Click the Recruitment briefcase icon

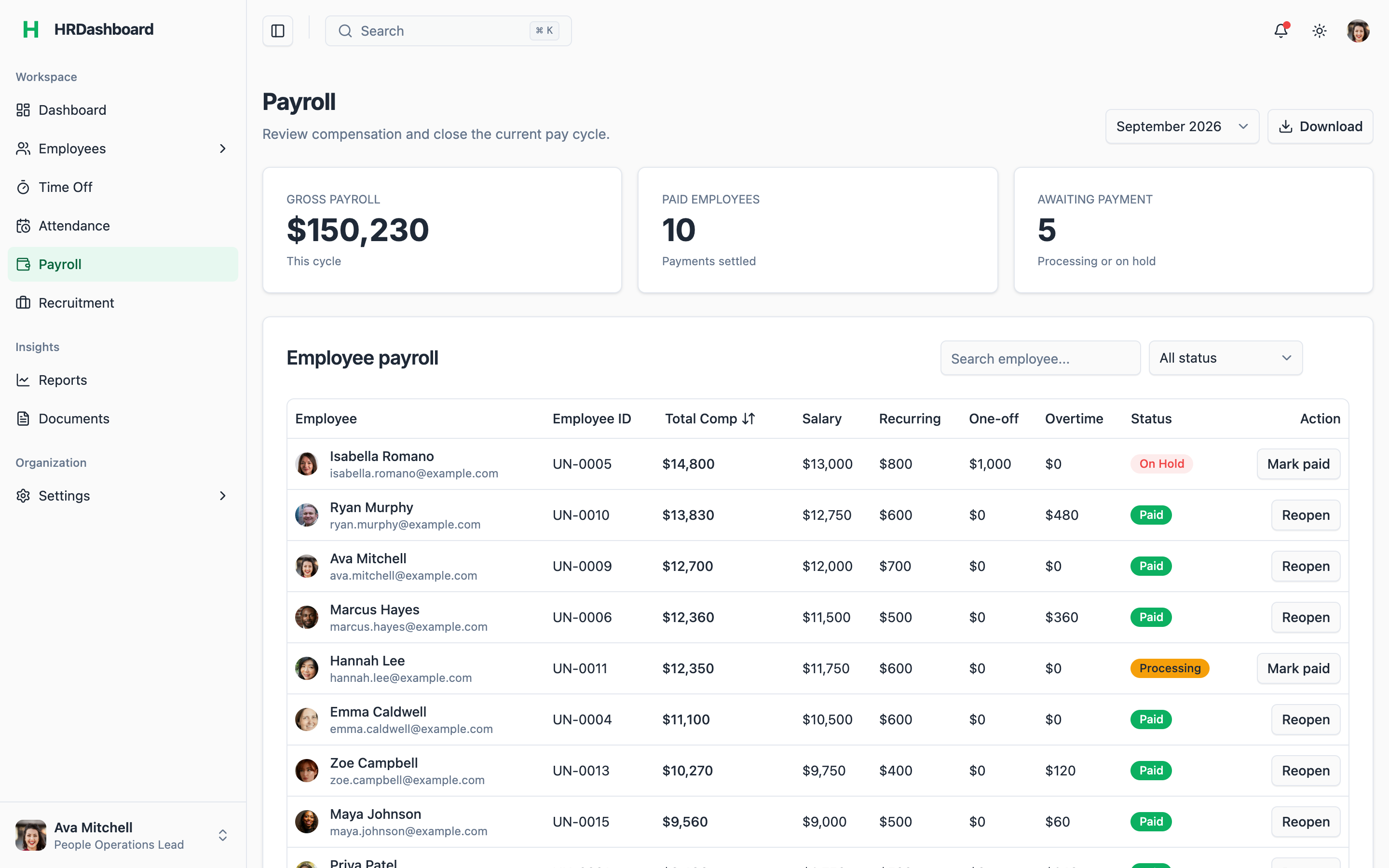tap(23, 303)
